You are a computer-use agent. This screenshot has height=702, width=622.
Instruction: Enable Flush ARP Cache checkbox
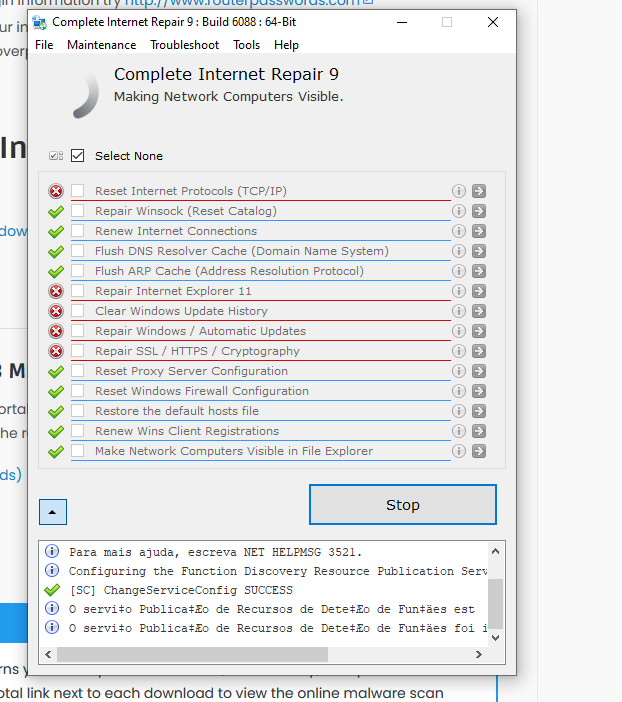[77, 270]
